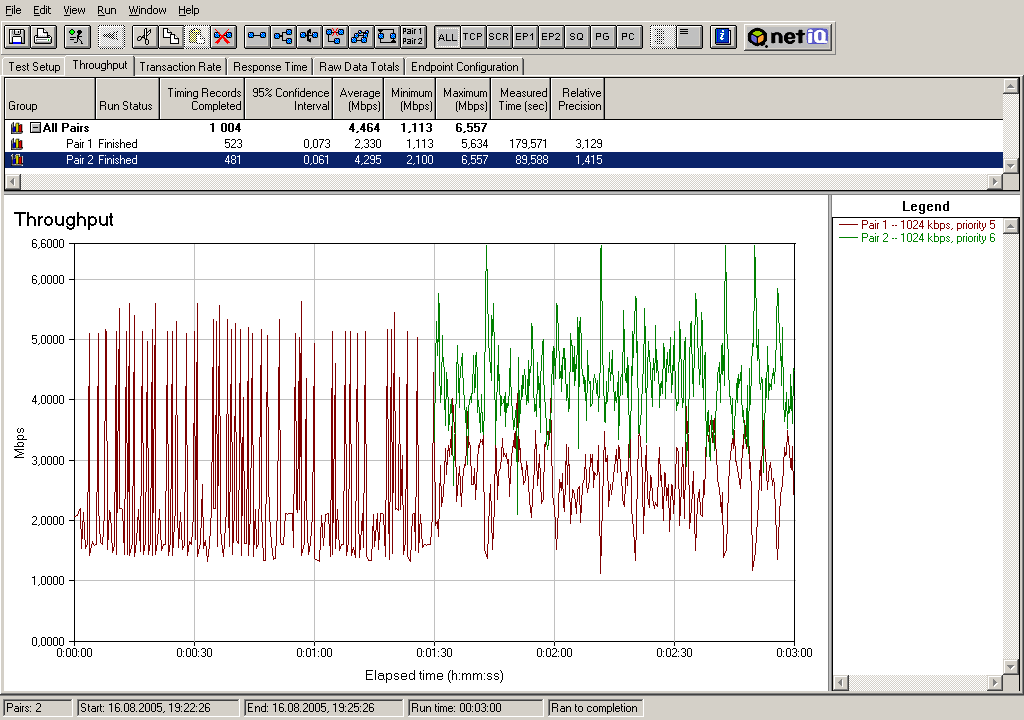This screenshot has width=1024, height=720.
Task: Select the Pair 1 row
Action: (80, 144)
